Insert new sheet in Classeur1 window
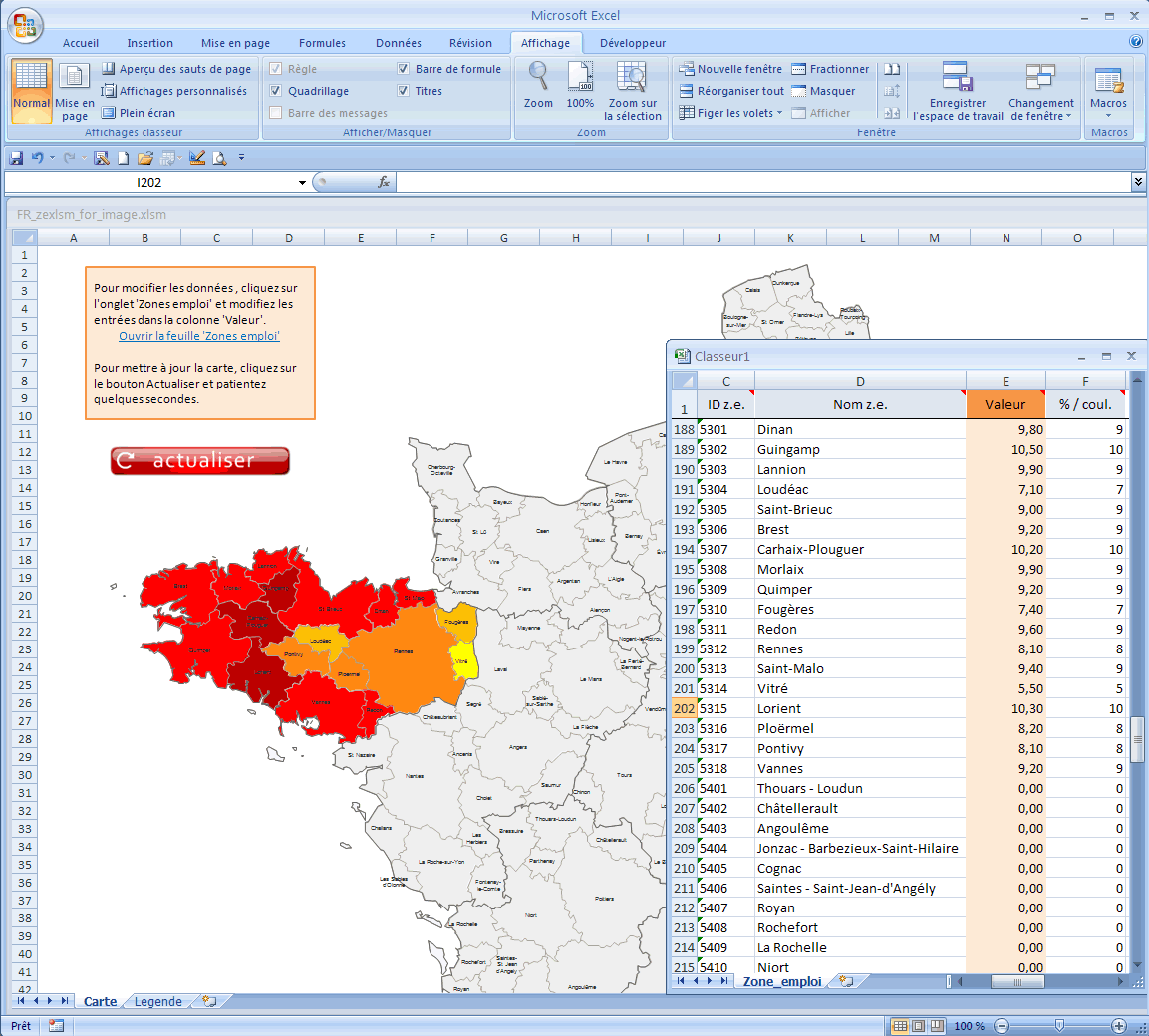The width and height of the screenshot is (1149, 1036). point(847,981)
